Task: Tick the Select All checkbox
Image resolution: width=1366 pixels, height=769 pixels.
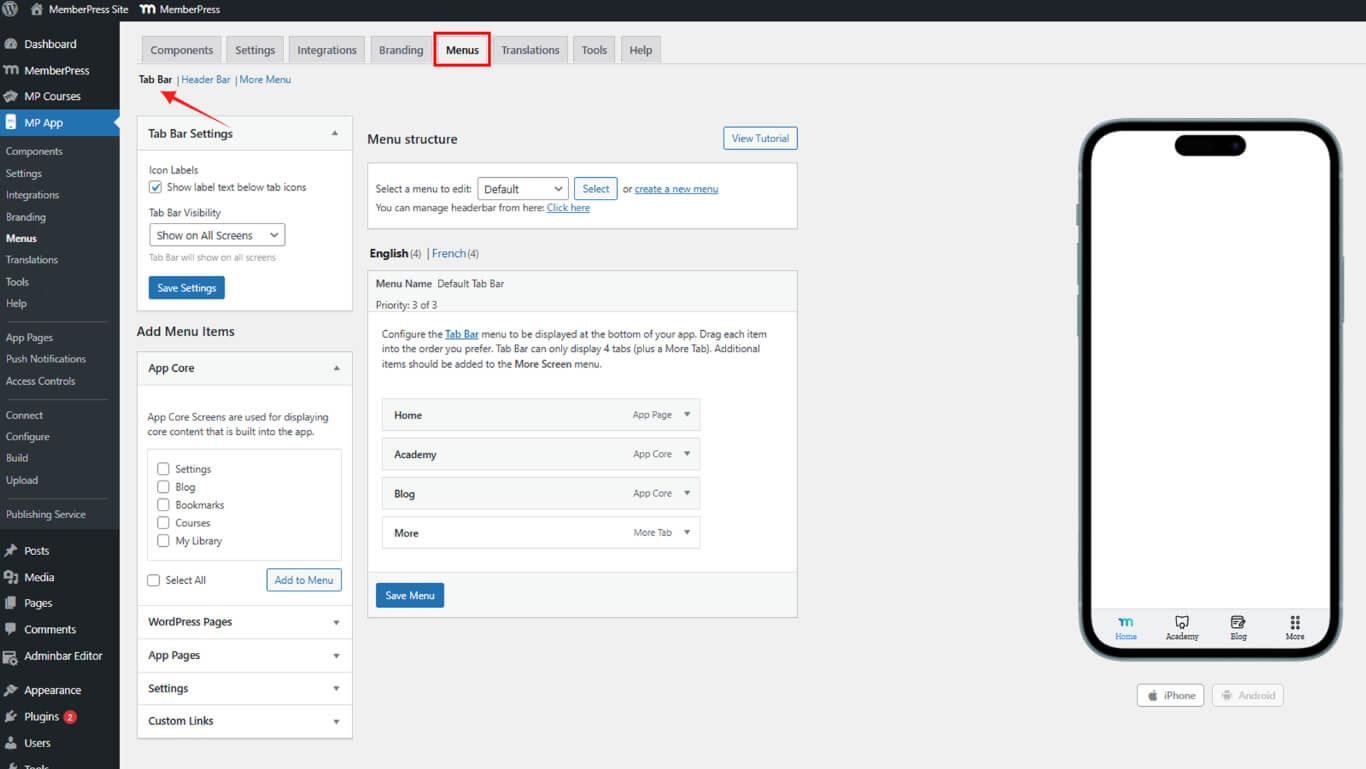Action: pos(154,580)
